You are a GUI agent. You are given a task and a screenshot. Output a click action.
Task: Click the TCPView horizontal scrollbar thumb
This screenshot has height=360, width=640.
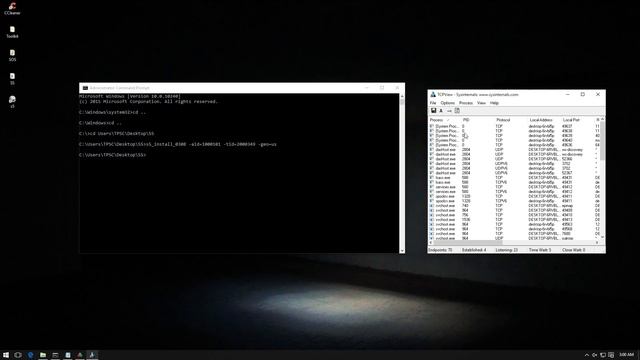(x=468, y=243)
